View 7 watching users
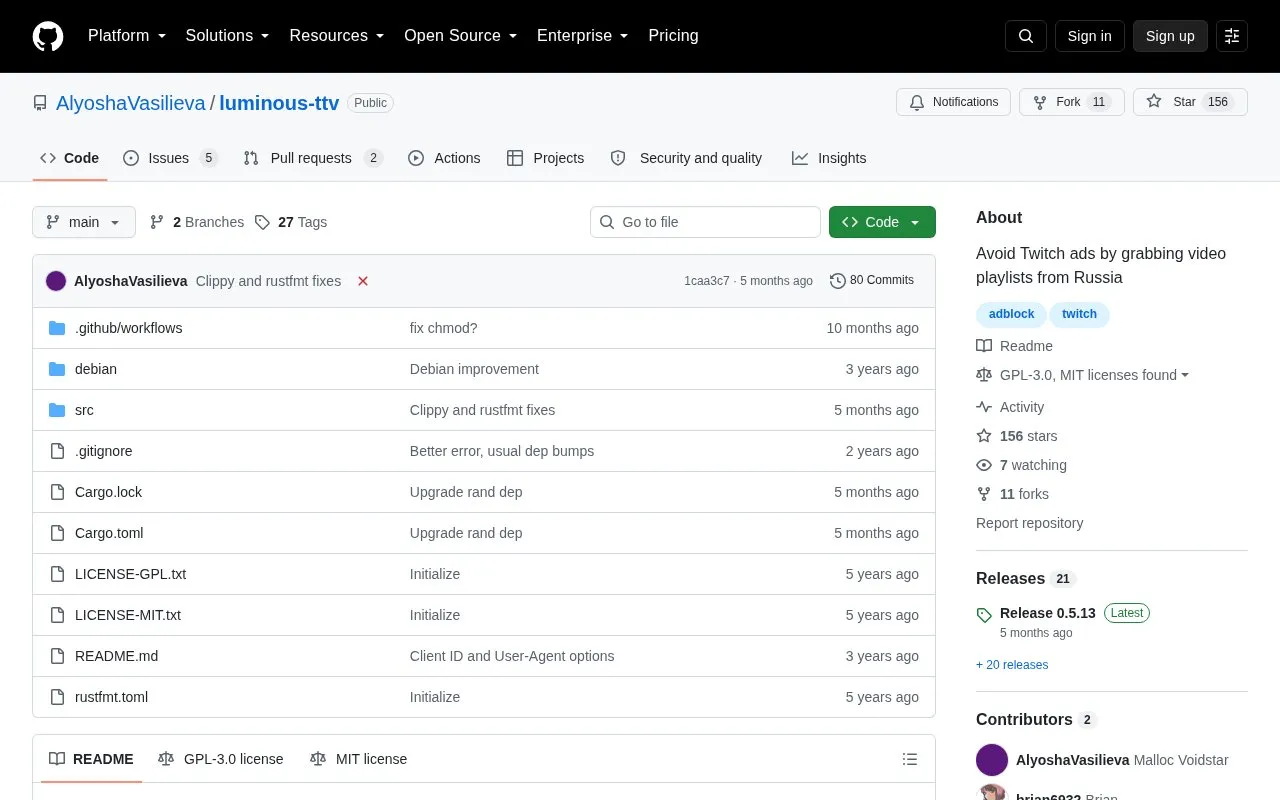Screen dimensions: 1280x800 (1021, 465)
